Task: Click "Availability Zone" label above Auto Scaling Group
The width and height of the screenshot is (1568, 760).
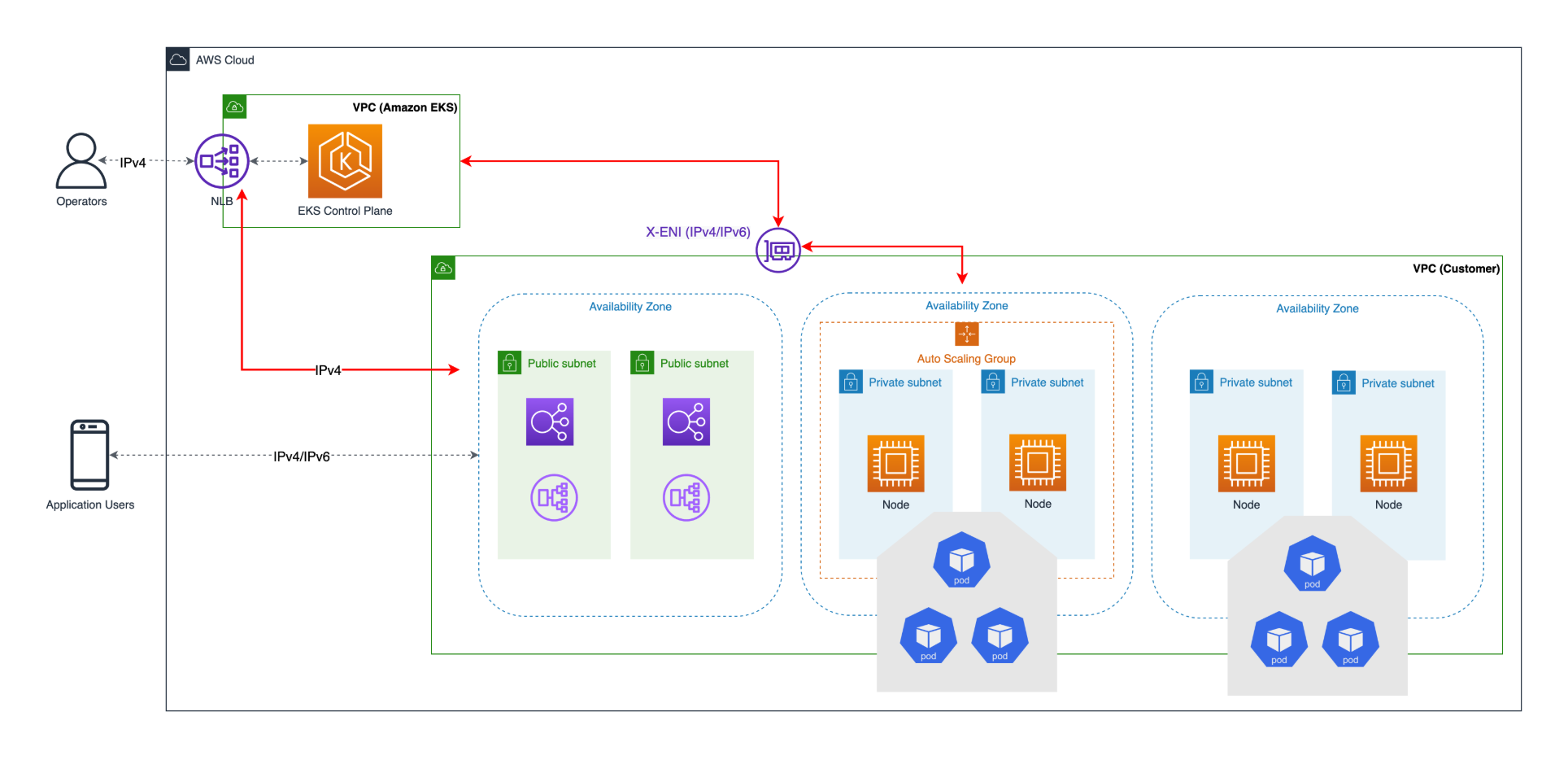Action: click(966, 306)
